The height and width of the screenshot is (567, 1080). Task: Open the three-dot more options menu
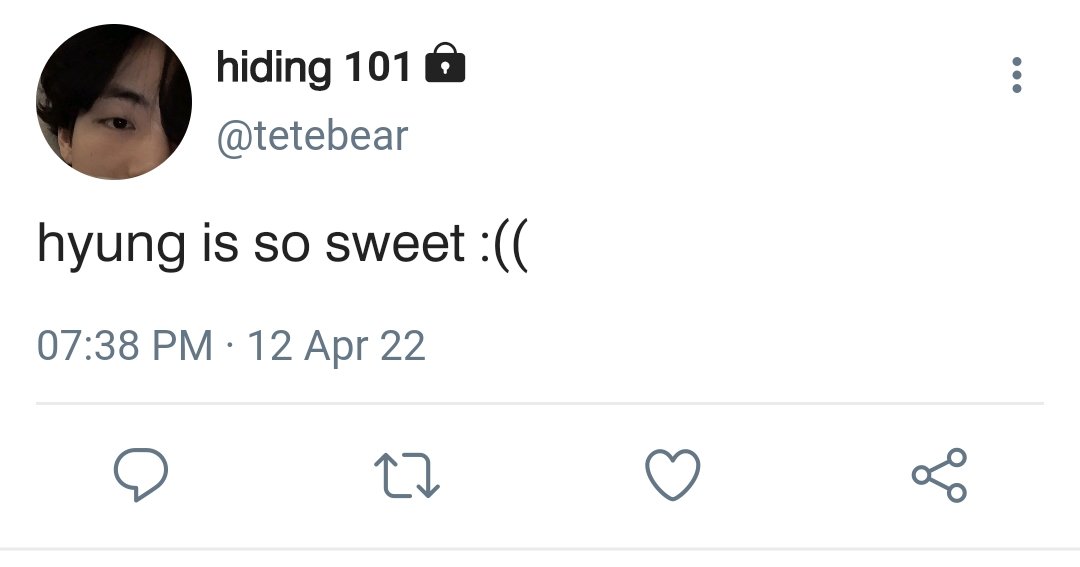point(1017,75)
